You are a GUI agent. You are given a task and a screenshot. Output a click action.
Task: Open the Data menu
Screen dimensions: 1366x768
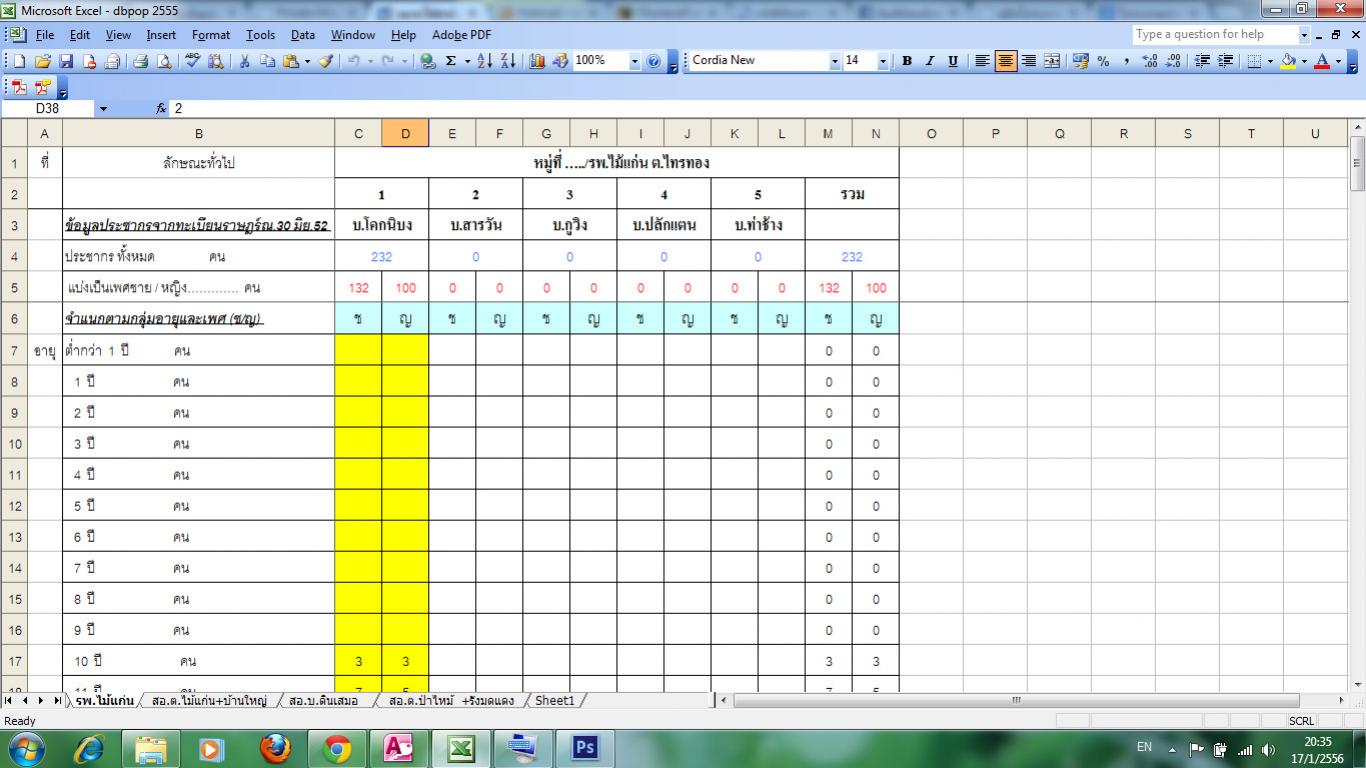pos(303,34)
